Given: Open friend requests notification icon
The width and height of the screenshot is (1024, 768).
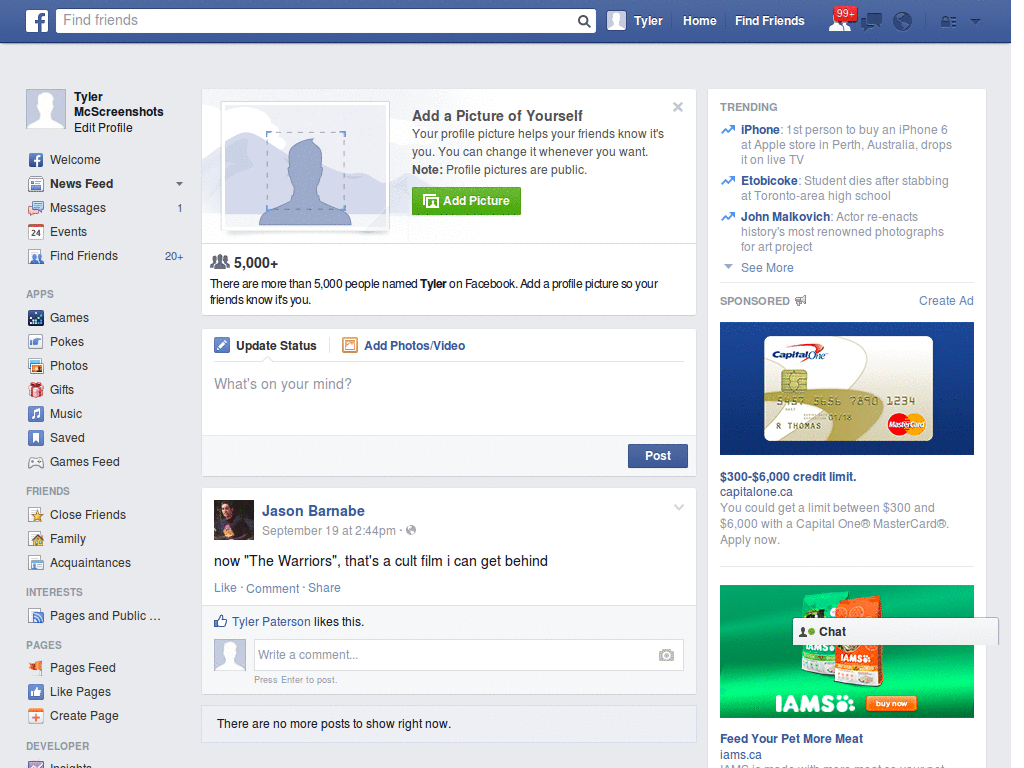Looking at the screenshot, I should pos(840,22).
